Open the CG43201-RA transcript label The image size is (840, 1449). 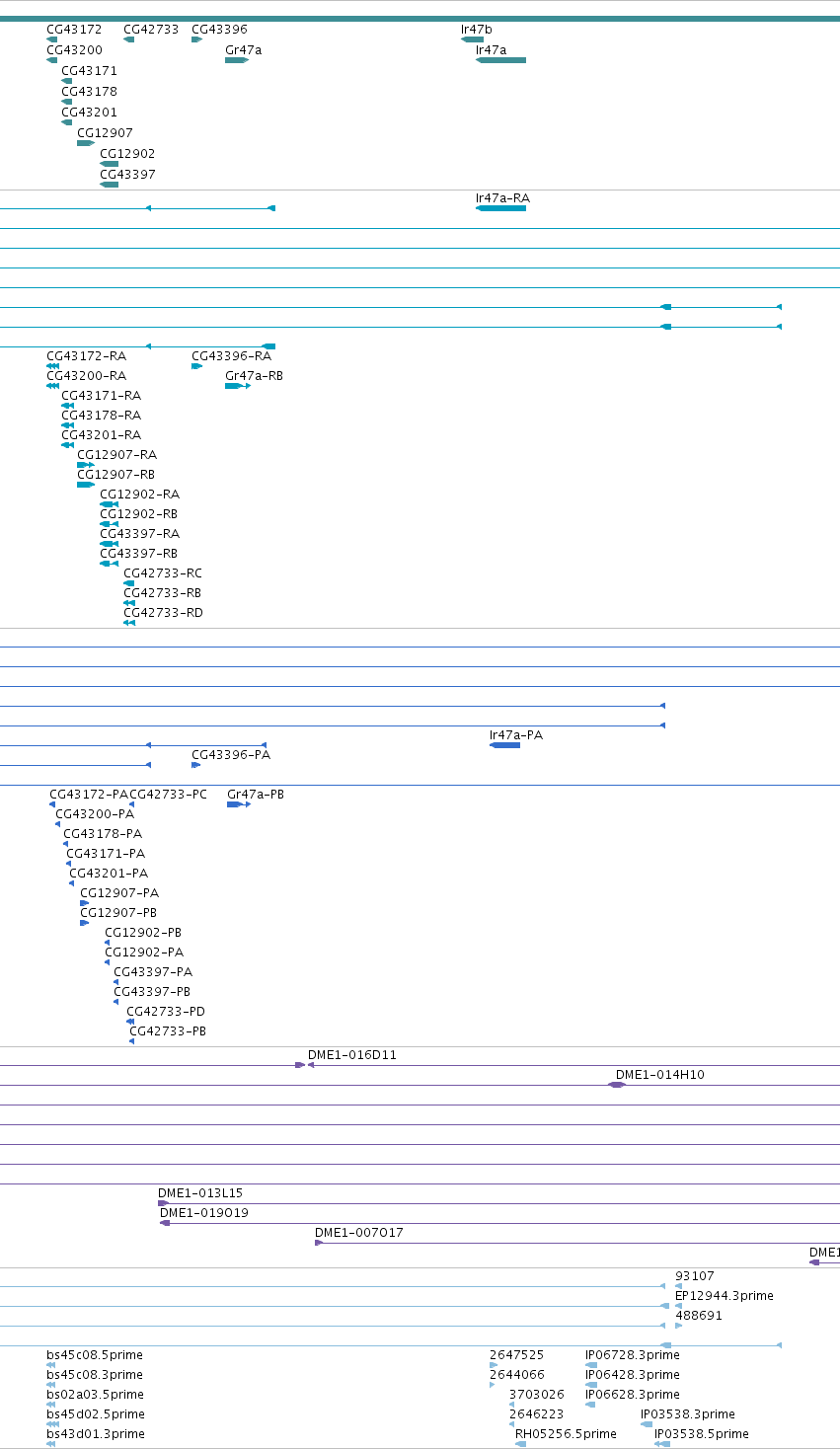coord(101,435)
